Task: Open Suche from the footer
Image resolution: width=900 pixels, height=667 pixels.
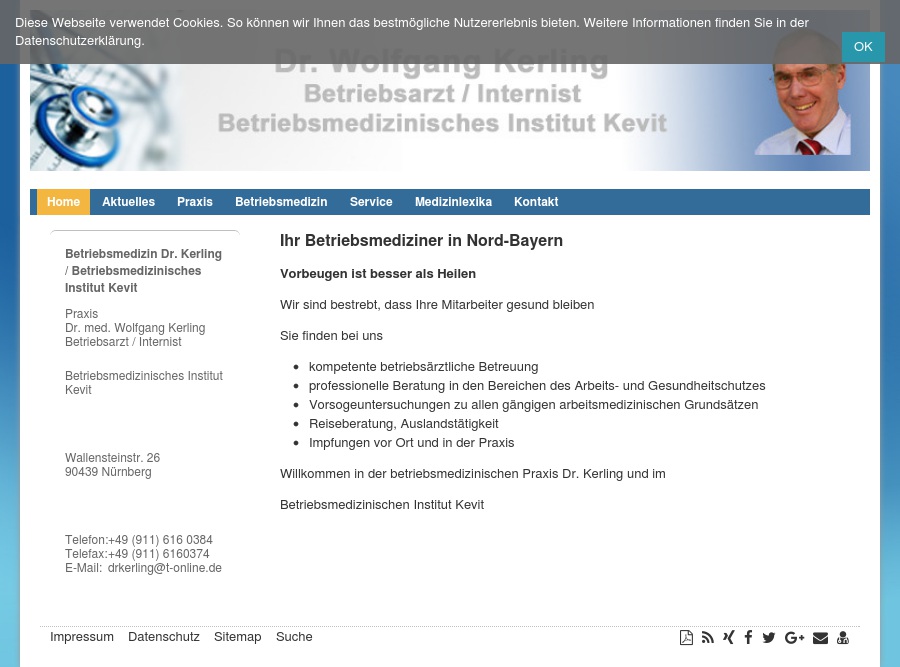Action: tap(294, 636)
